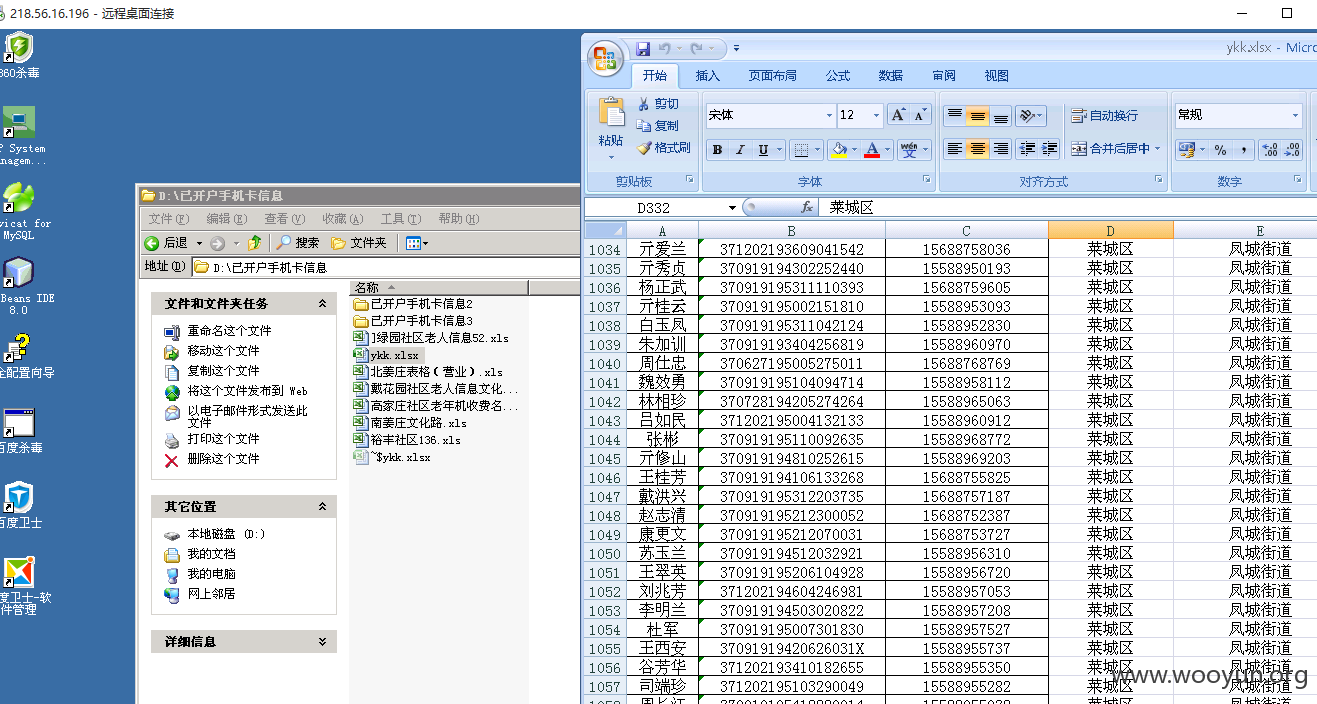Click the Redo icon in Excel
Image resolution: width=1317 pixels, height=704 pixels.
(x=697, y=48)
